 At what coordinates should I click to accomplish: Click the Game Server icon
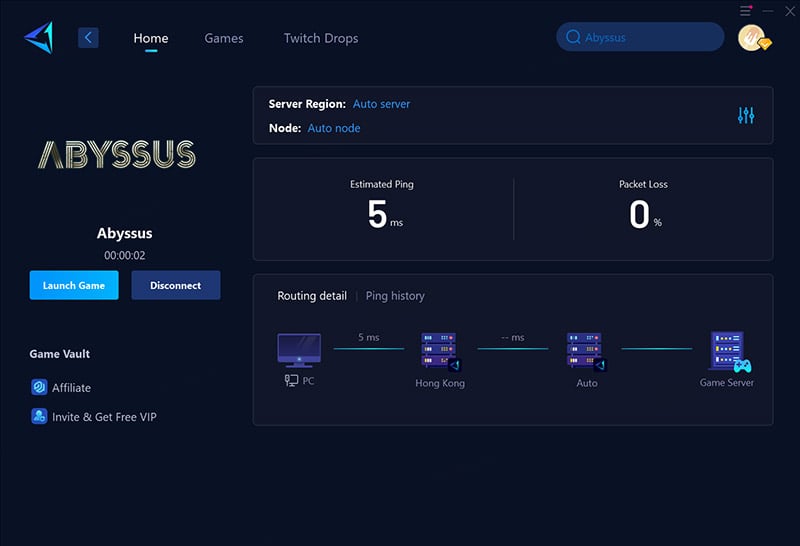point(729,351)
